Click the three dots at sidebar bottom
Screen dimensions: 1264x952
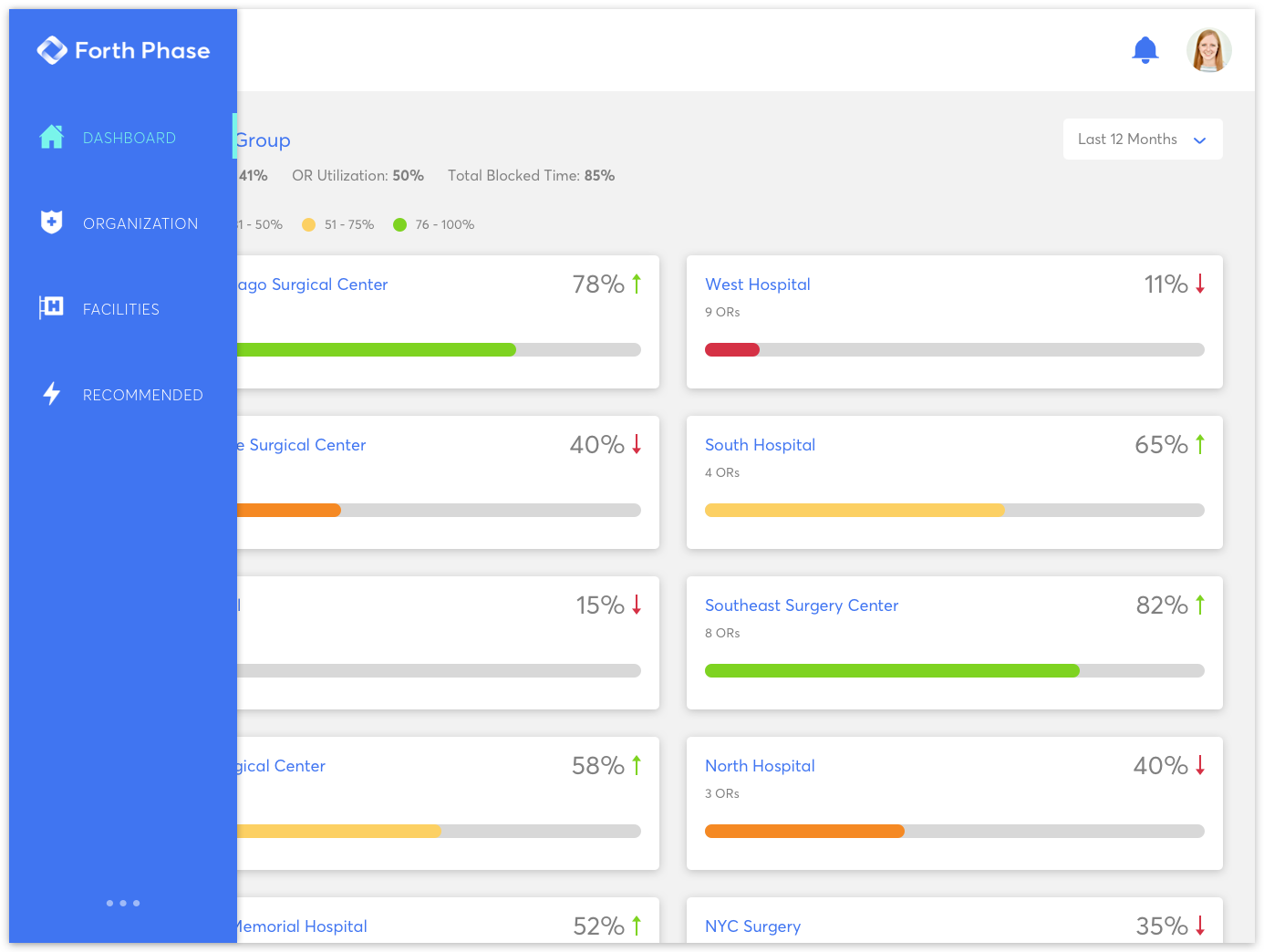pyautogui.click(x=123, y=903)
